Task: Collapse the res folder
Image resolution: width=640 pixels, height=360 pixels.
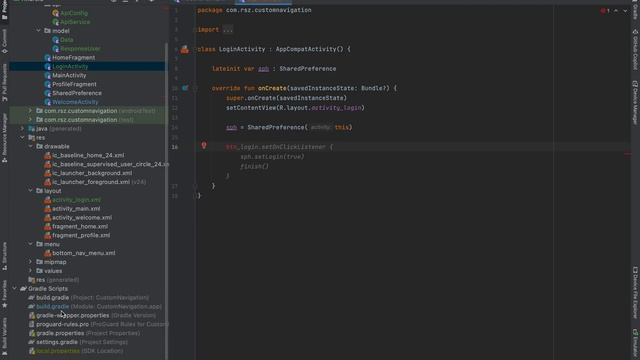Action: point(22,138)
